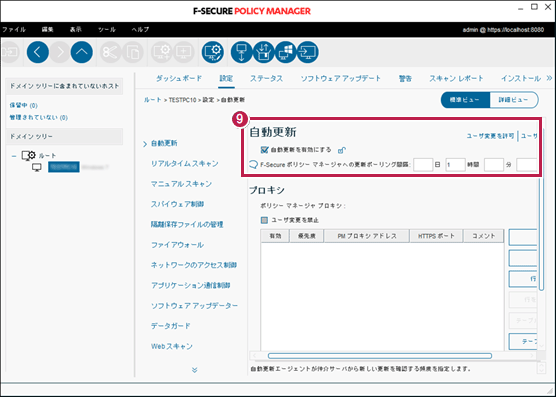
Task: Click the monitor with plus icon
Action: (x=183, y=52)
